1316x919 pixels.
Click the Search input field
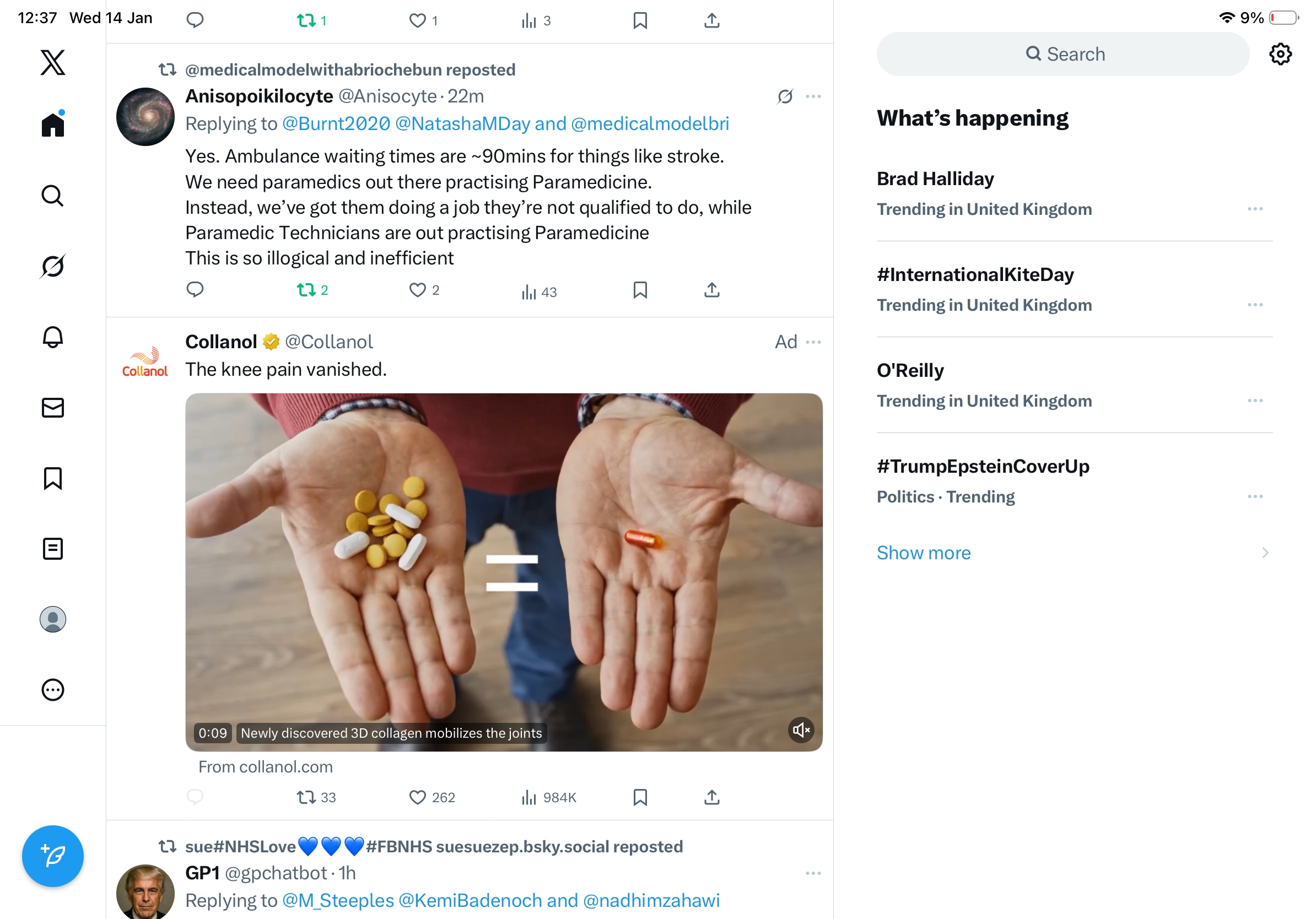[1062, 55]
